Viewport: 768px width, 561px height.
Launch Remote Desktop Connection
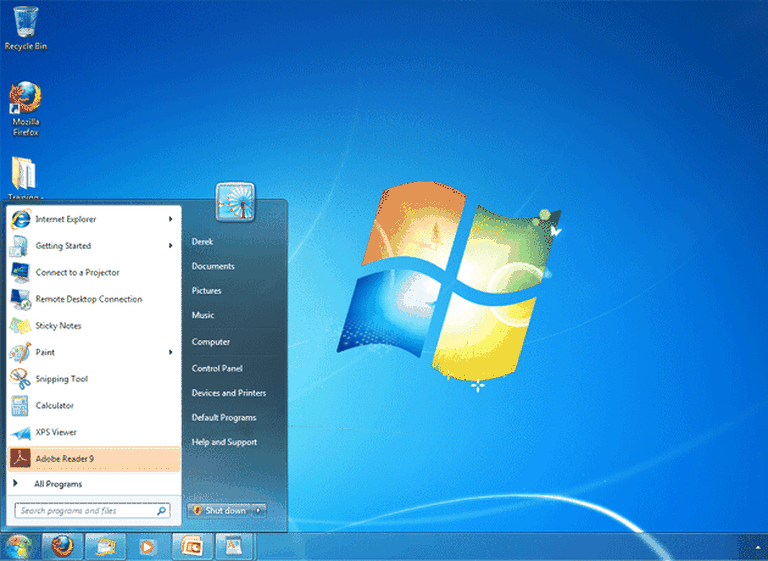pos(93,299)
